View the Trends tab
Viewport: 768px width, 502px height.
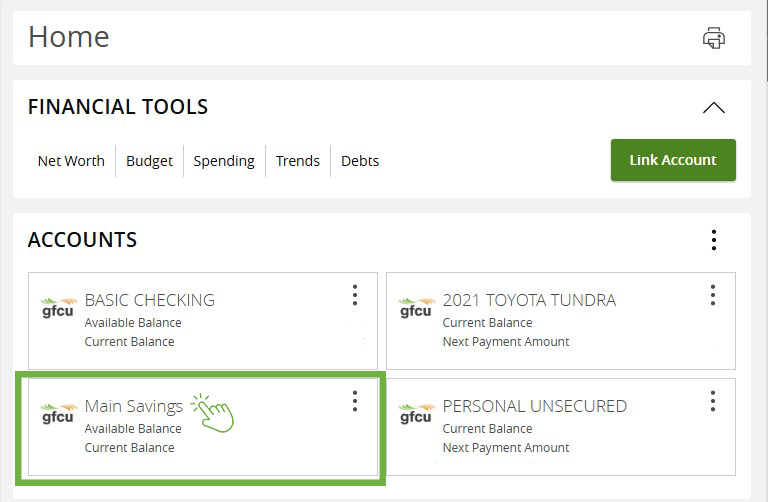pos(298,161)
